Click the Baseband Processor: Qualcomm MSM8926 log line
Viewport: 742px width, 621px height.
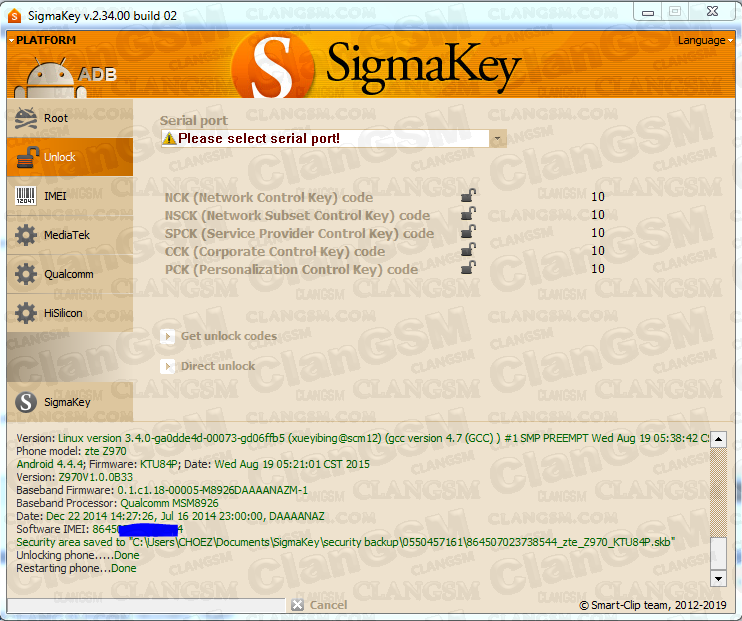point(117,503)
